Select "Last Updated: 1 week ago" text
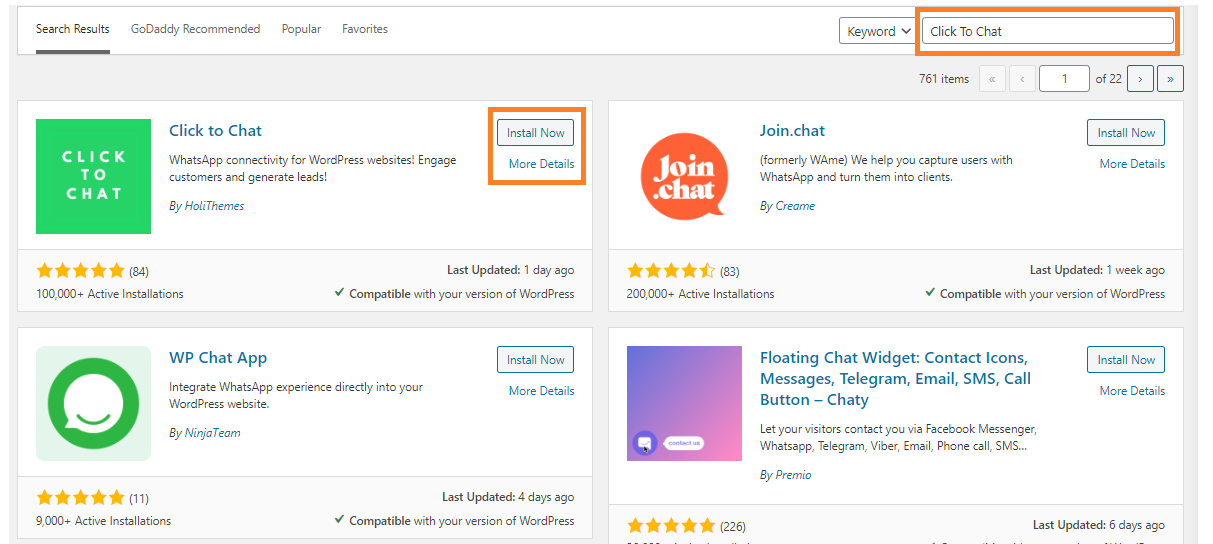Viewport: 1213px width, 544px height. click(x=1097, y=270)
